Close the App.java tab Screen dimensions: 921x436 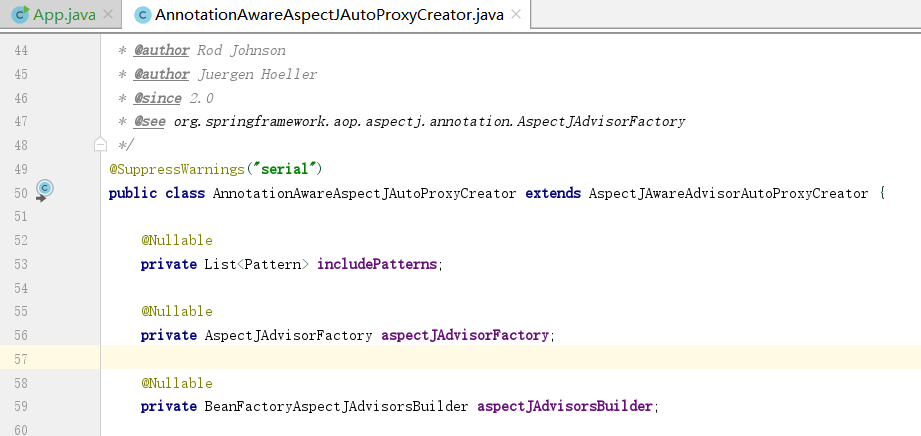pyautogui.click(x=108, y=15)
